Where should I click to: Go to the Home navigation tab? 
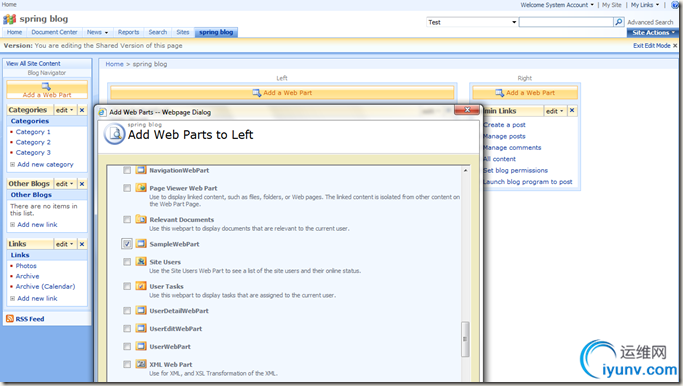click(x=14, y=32)
